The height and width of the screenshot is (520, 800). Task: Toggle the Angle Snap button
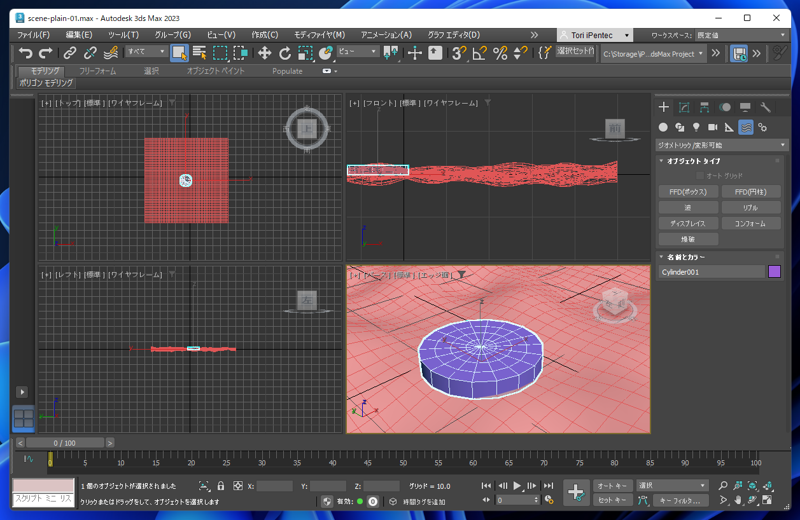[x=479, y=53]
